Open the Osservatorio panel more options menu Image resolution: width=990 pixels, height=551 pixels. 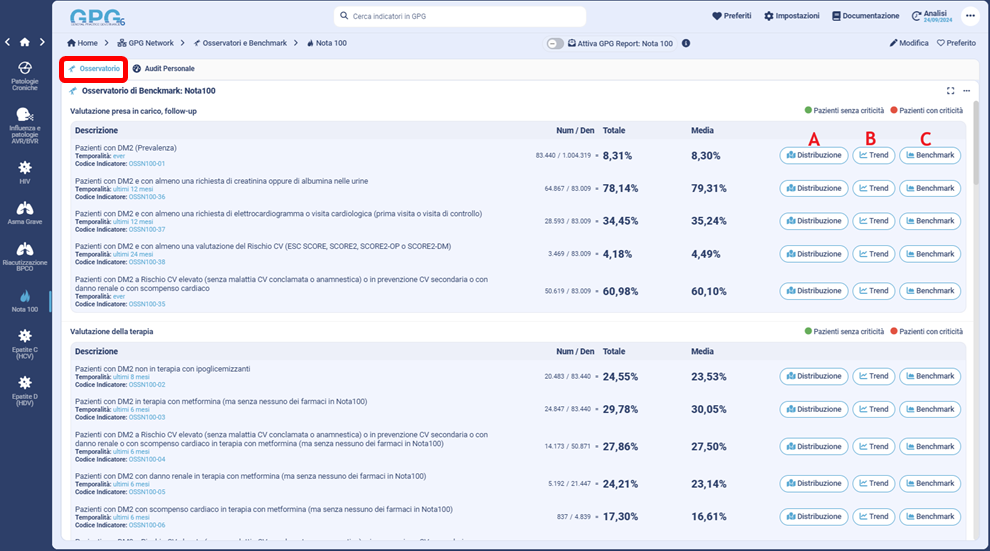[x=966, y=91]
